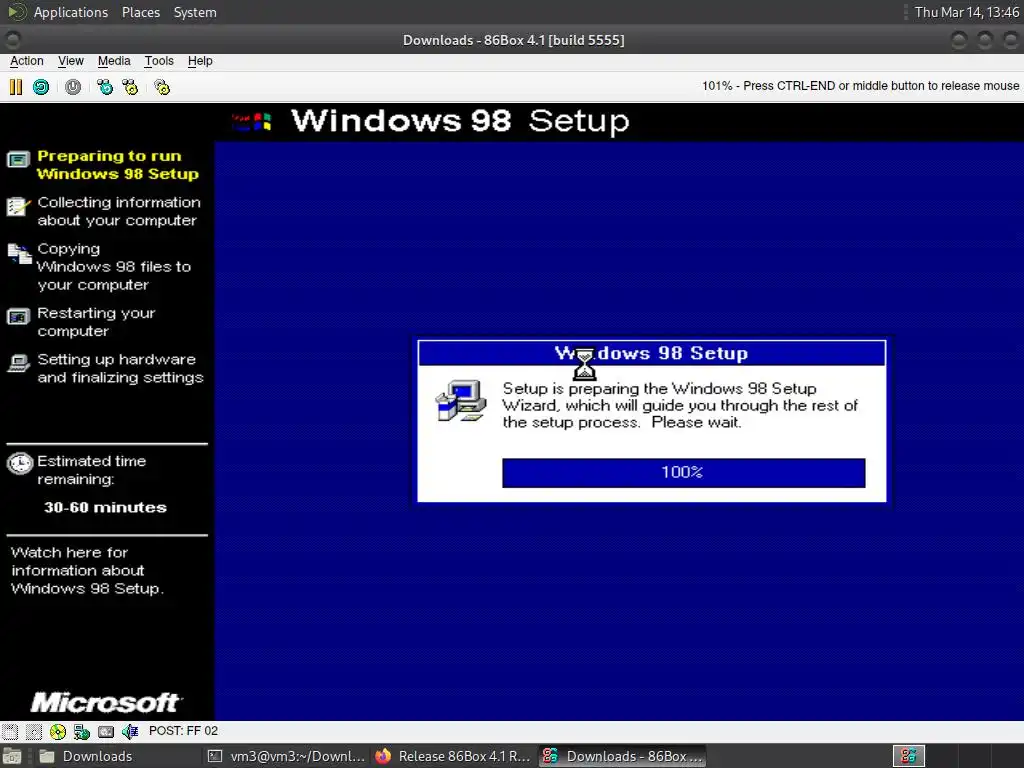The width and height of the screenshot is (1024, 768).
Task: Pause the emulated machine
Action: click(x=16, y=87)
